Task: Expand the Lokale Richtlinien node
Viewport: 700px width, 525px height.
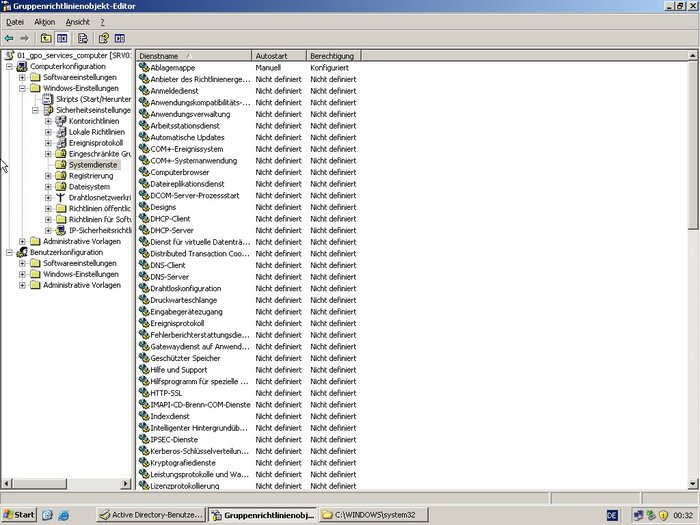Action: tap(48, 132)
